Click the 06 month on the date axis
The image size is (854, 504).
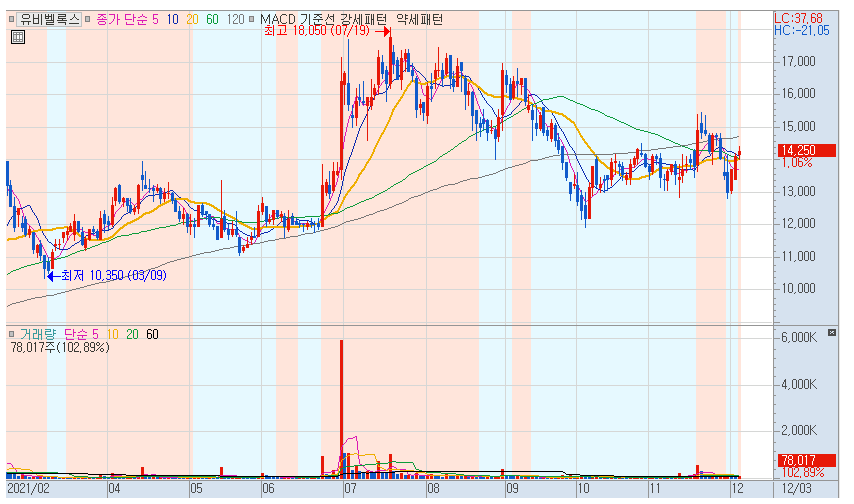(x=269, y=488)
